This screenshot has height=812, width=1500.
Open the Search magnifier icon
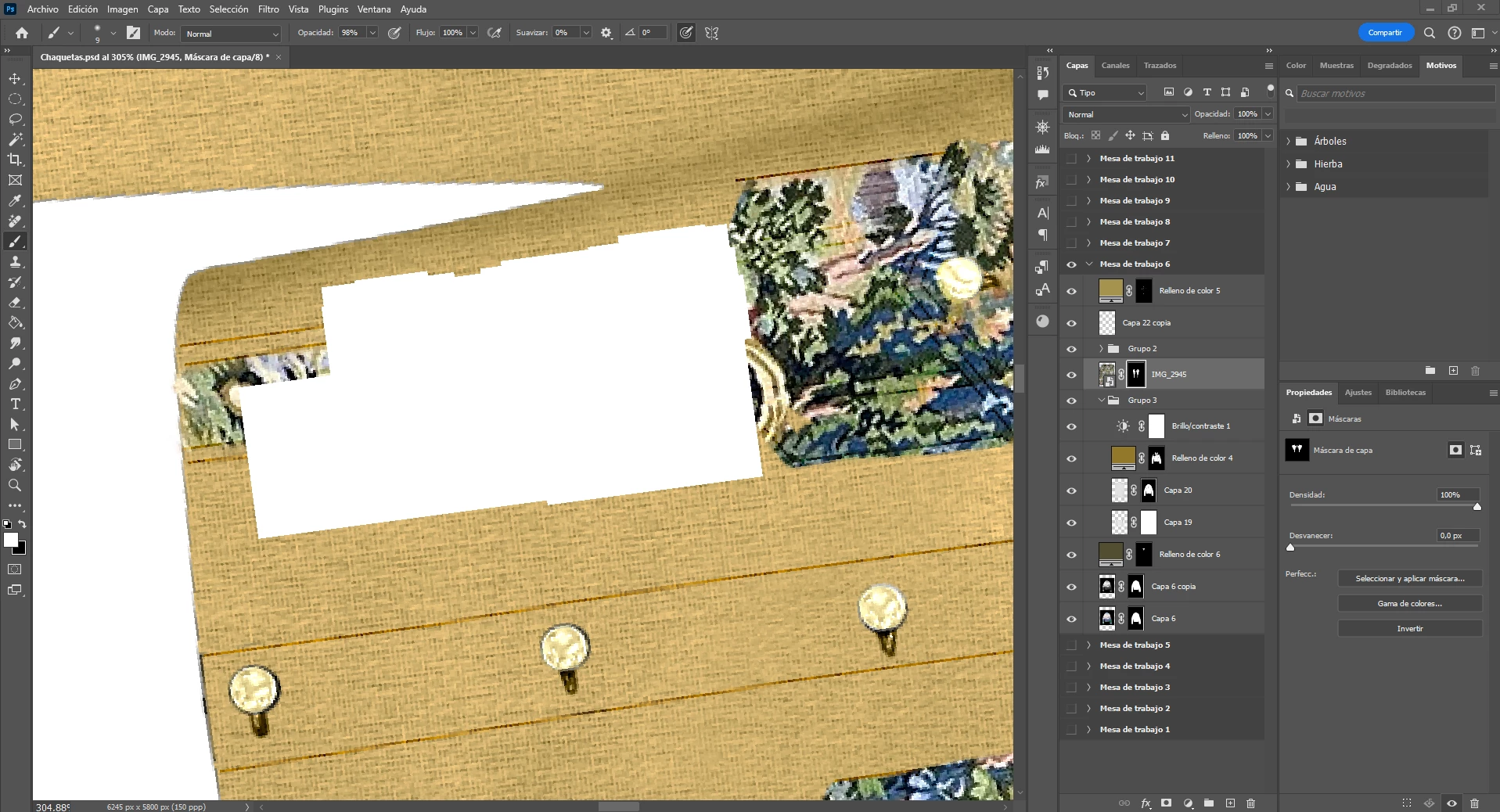[1430, 33]
